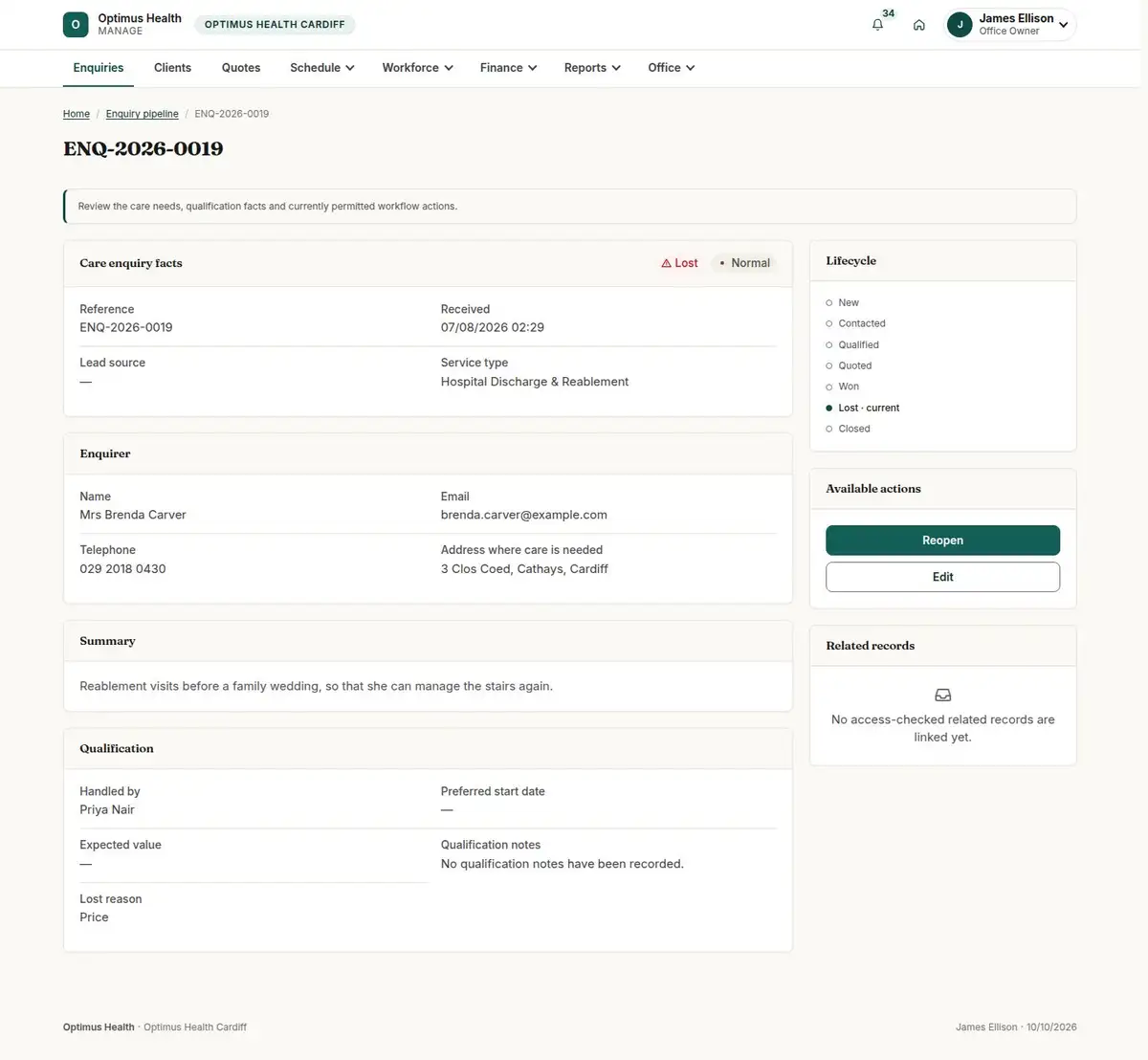This screenshot has height=1060, width=1148.
Task: Open the notifications bell icon
Action: pos(877,25)
